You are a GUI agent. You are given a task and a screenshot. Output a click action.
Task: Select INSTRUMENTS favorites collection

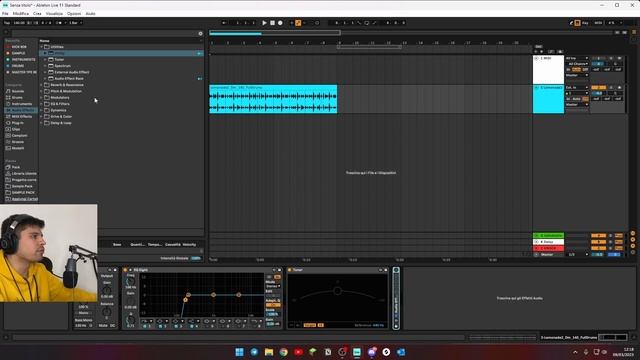[x=23, y=60]
